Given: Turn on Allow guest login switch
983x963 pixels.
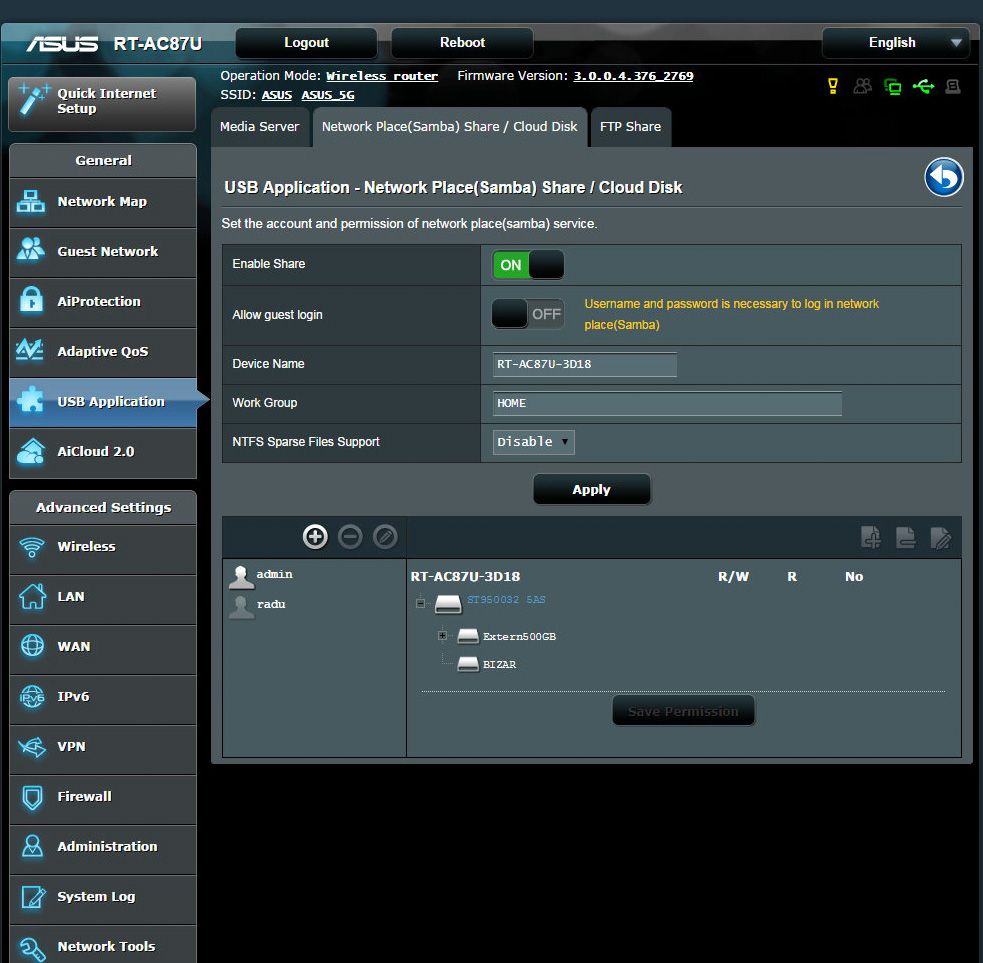Looking at the screenshot, I should pos(528,313).
